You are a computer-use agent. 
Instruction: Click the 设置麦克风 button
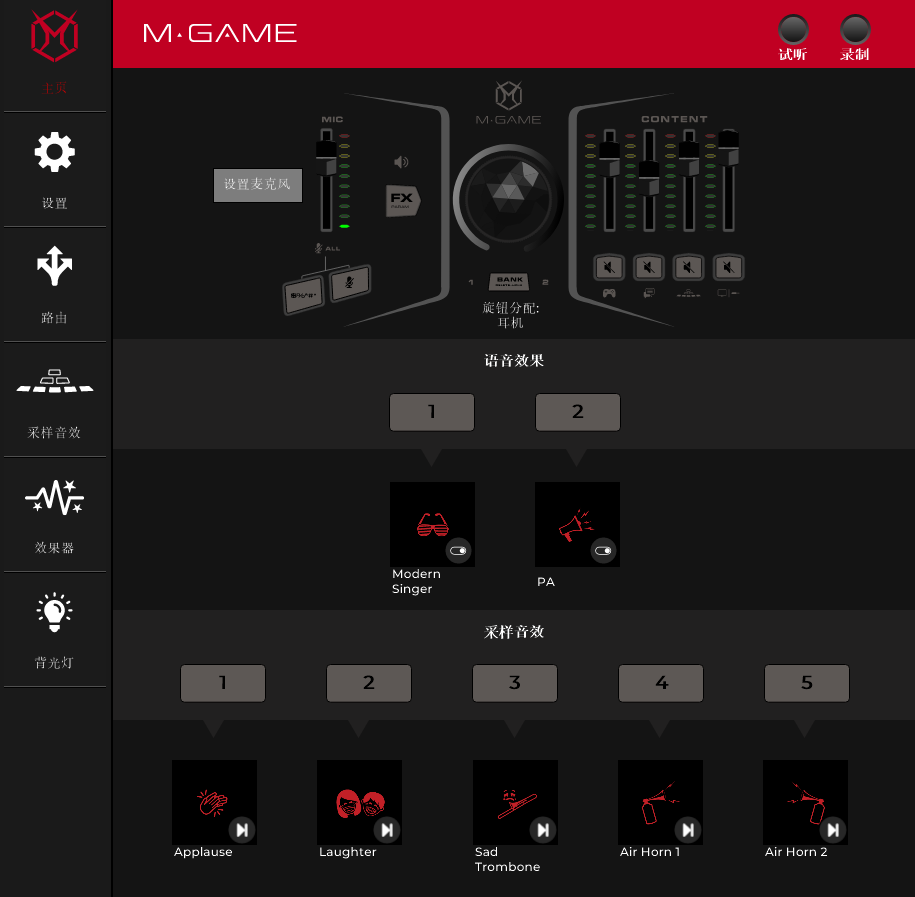coord(257,185)
